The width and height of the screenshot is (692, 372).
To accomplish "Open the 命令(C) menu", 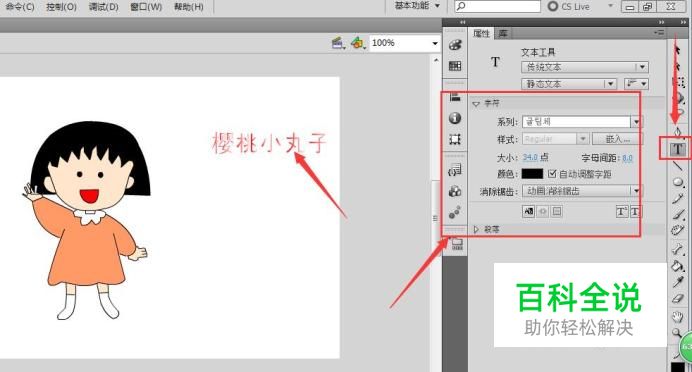I will coord(20,7).
